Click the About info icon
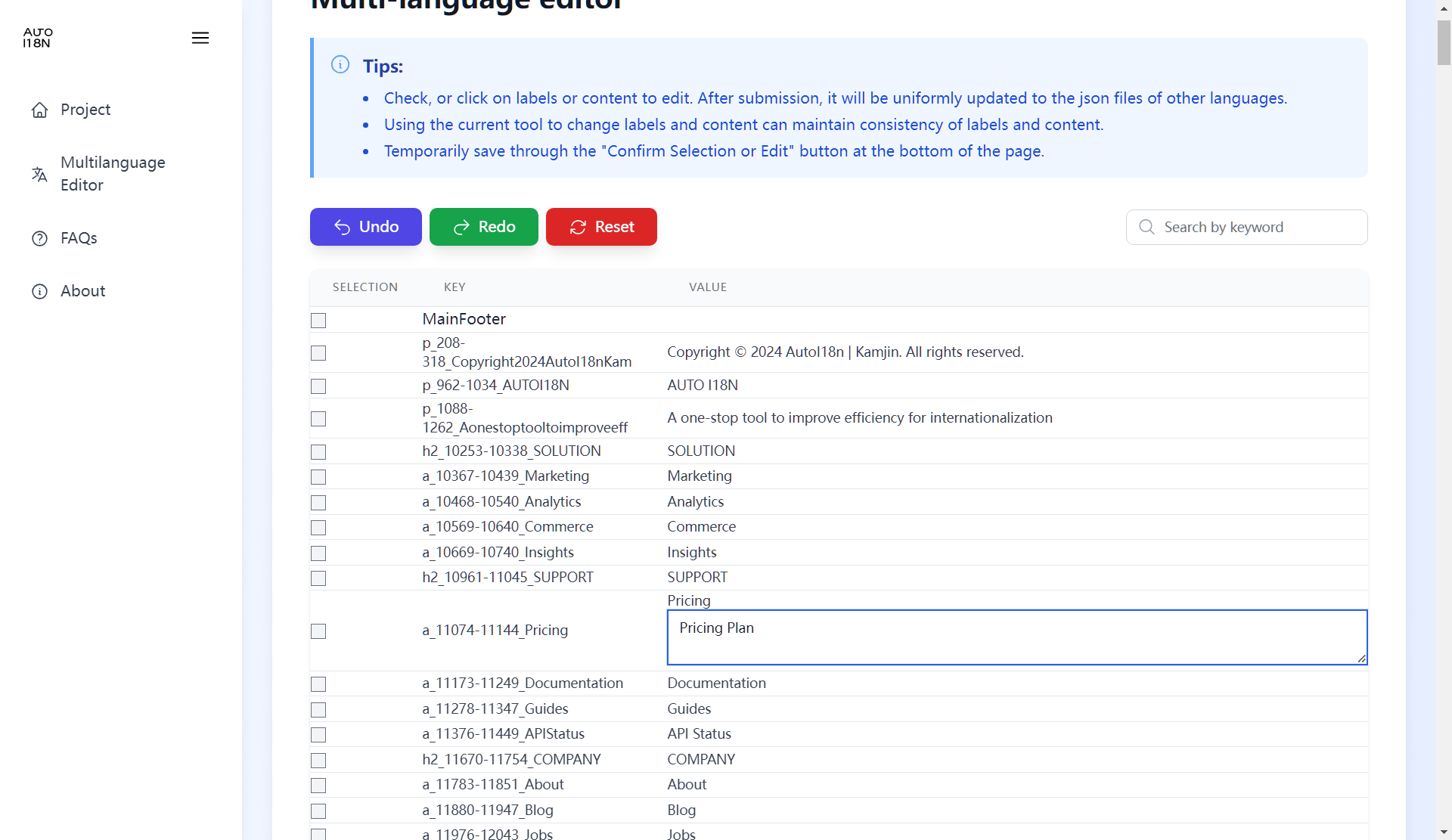This screenshot has height=840, width=1452. tap(40, 292)
